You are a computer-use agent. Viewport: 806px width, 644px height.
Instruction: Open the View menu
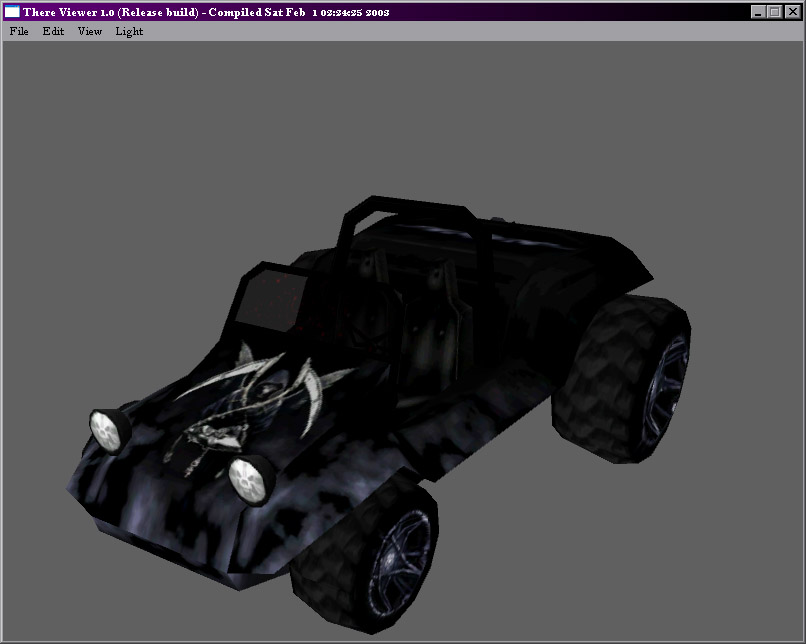point(89,31)
